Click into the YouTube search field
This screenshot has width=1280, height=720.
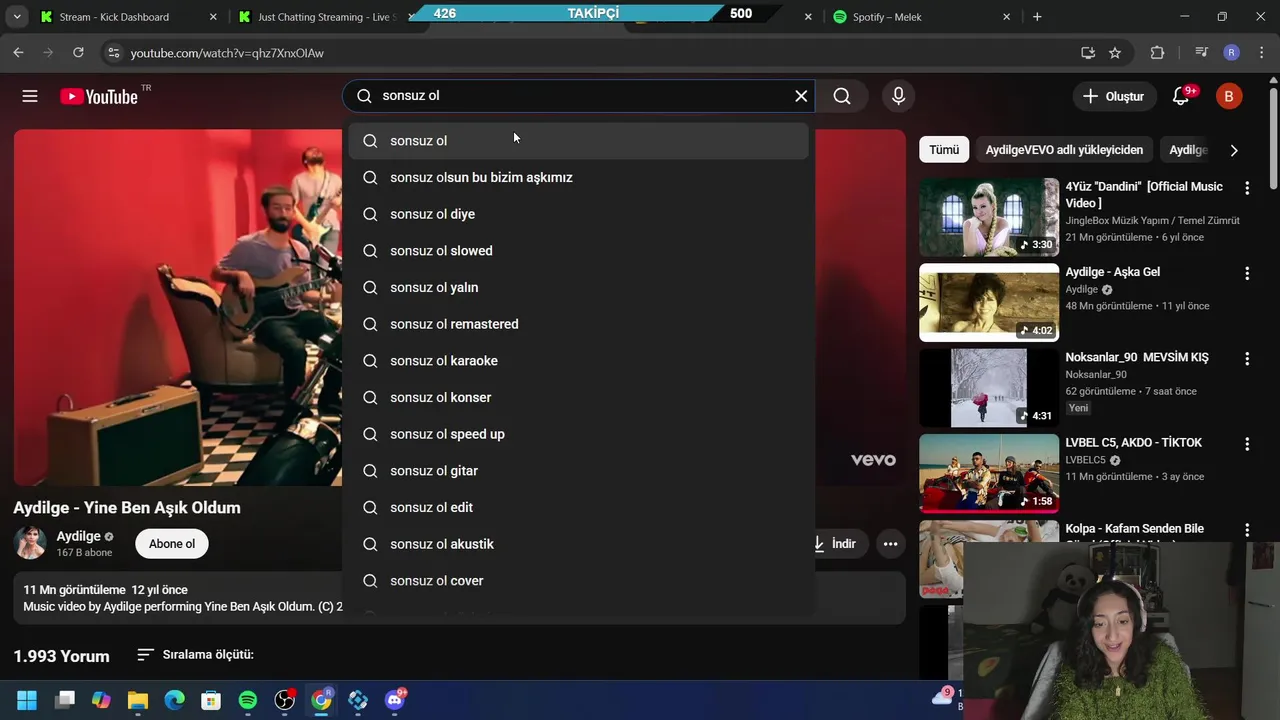pos(580,96)
